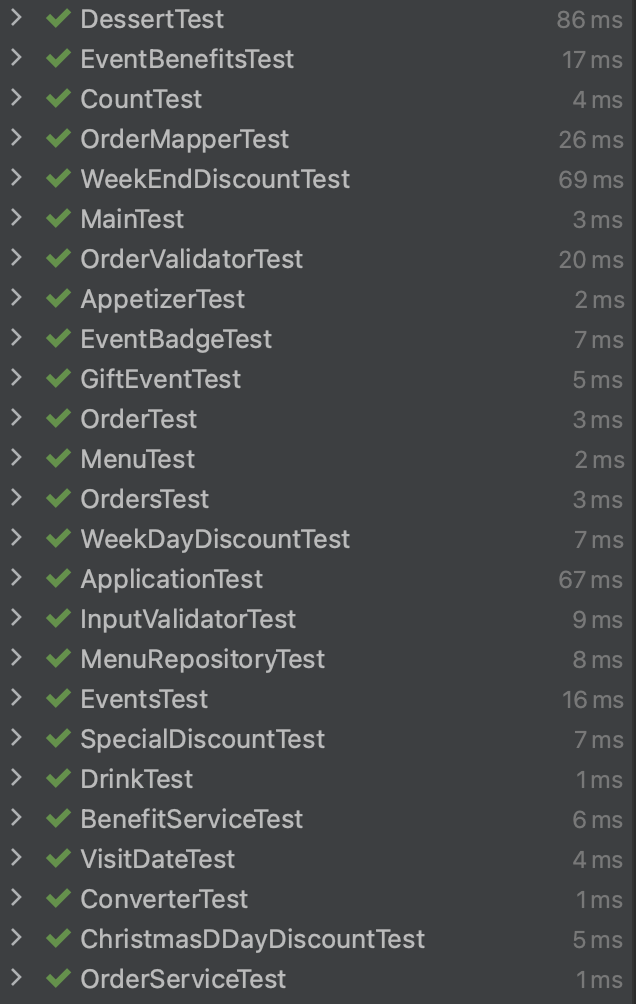
Task: Click the passed icon next to ApplicationTest
Action: (x=58, y=579)
